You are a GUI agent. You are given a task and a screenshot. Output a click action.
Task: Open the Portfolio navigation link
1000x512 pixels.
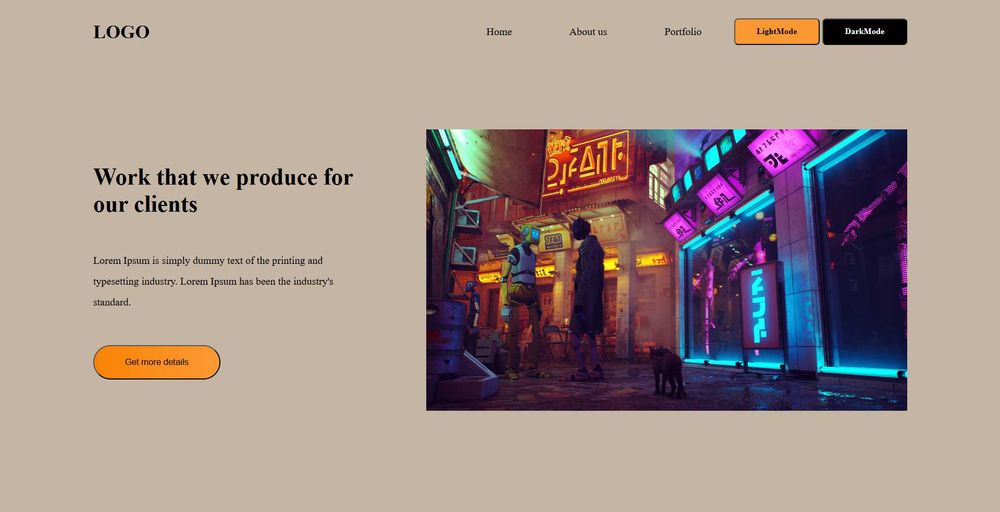[682, 32]
